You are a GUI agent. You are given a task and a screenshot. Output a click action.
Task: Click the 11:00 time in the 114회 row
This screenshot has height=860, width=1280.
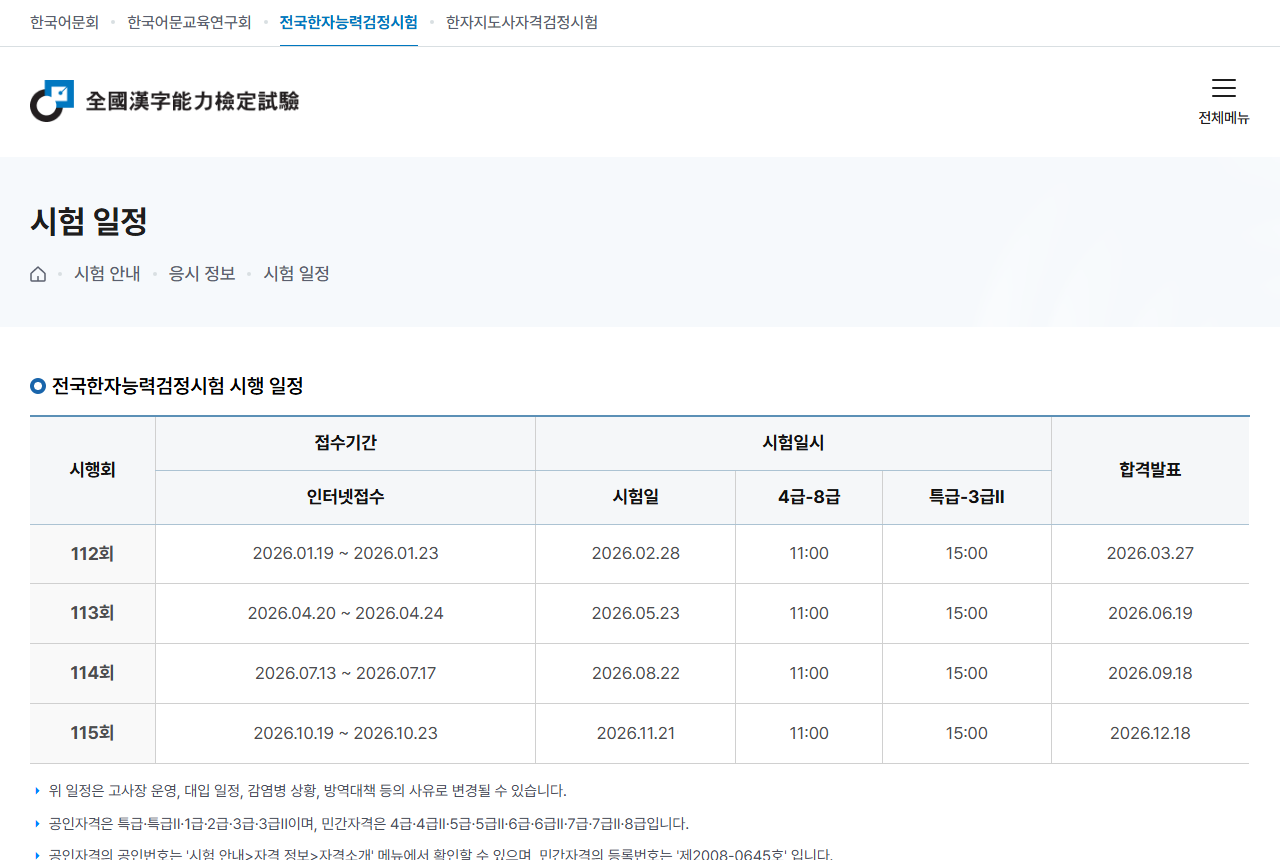809,674
